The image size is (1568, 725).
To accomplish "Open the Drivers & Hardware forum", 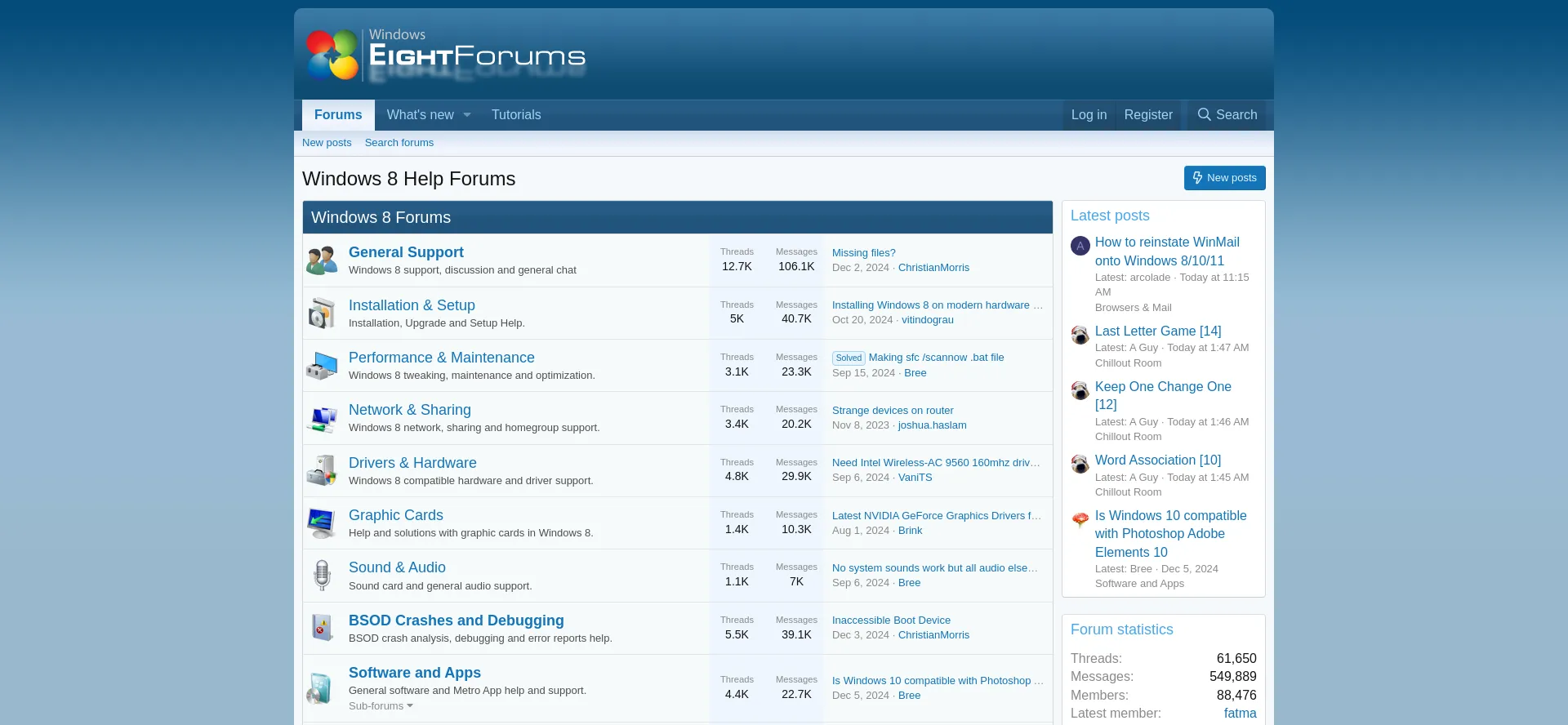I will pyautogui.click(x=412, y=463).
